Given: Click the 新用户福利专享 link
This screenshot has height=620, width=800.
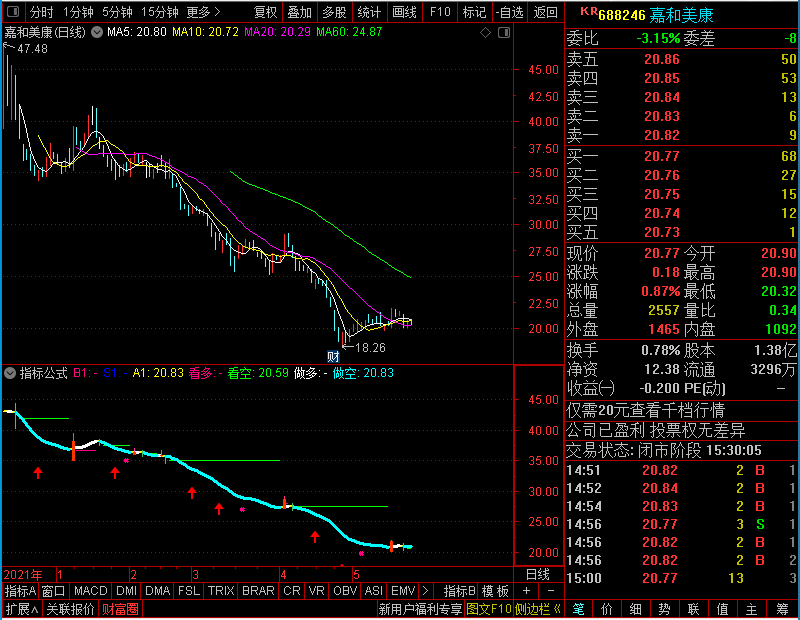Looking at the screenshot, I should (420, 609).
